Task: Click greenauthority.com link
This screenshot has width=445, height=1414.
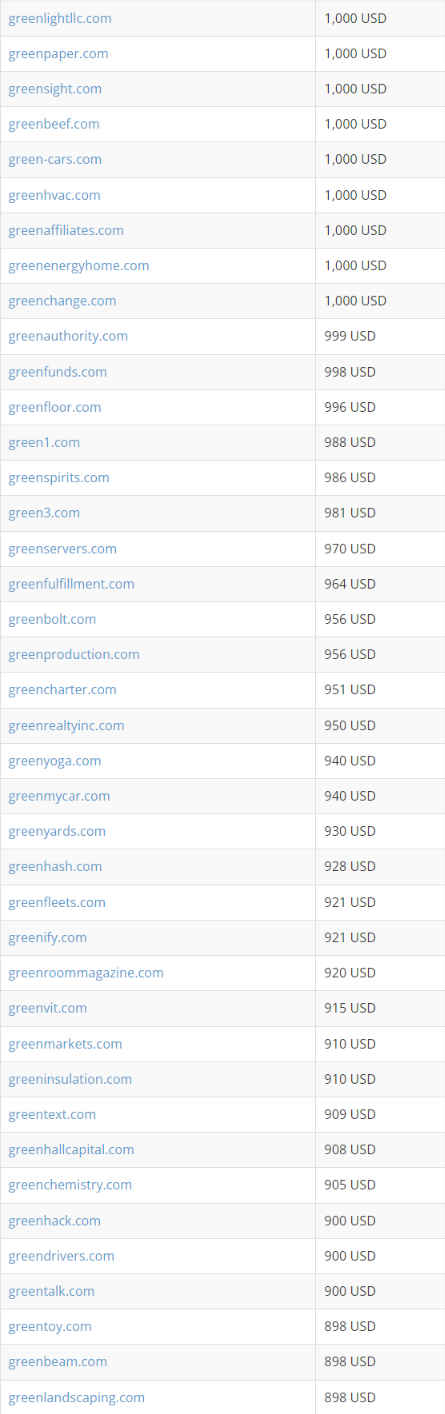Action: coord(68,336)
